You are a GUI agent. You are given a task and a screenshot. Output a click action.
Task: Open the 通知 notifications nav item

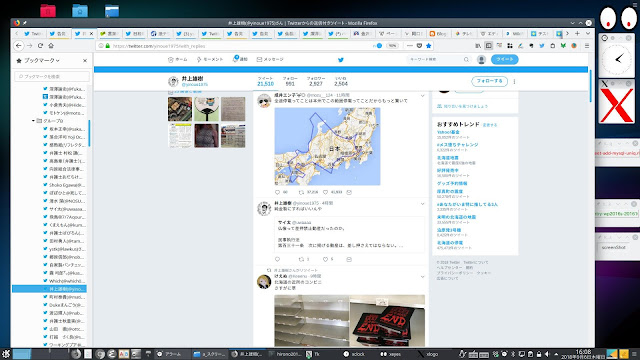click(240, 60)
